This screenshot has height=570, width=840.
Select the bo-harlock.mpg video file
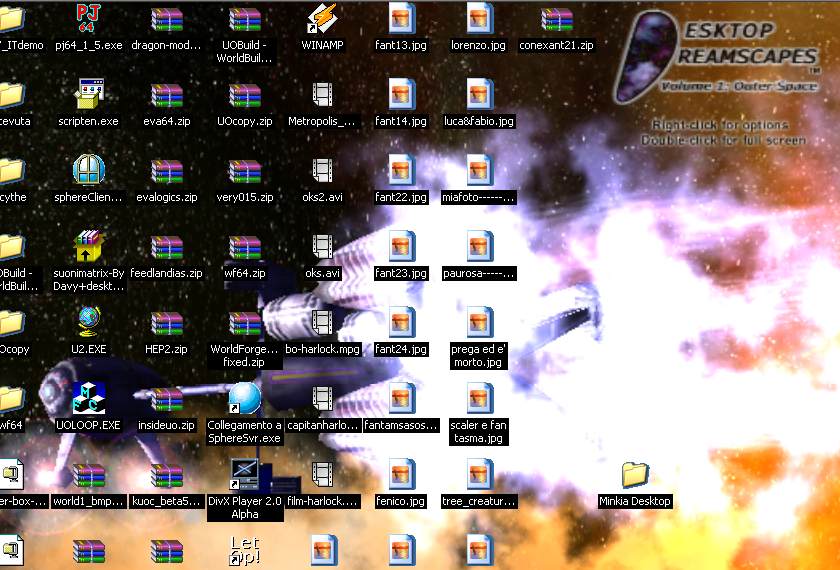tap(322, 322)
